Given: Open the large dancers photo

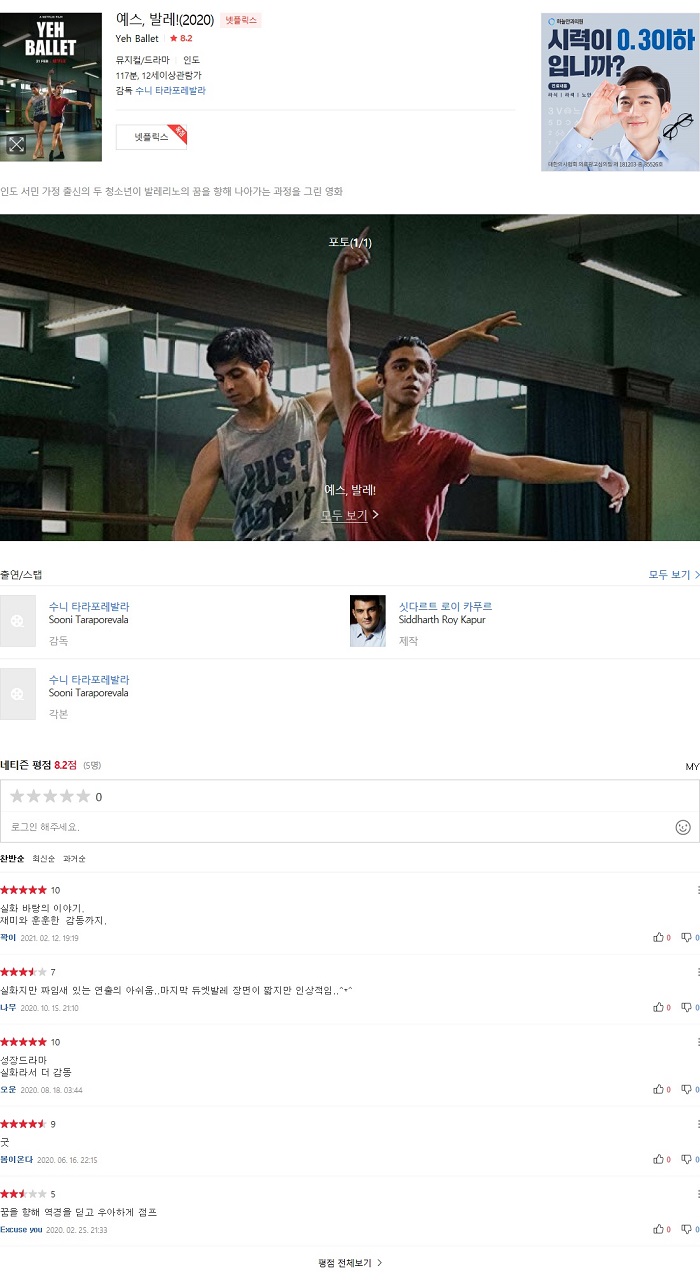Looking at the screenshot, I should (x=350, y=378).
